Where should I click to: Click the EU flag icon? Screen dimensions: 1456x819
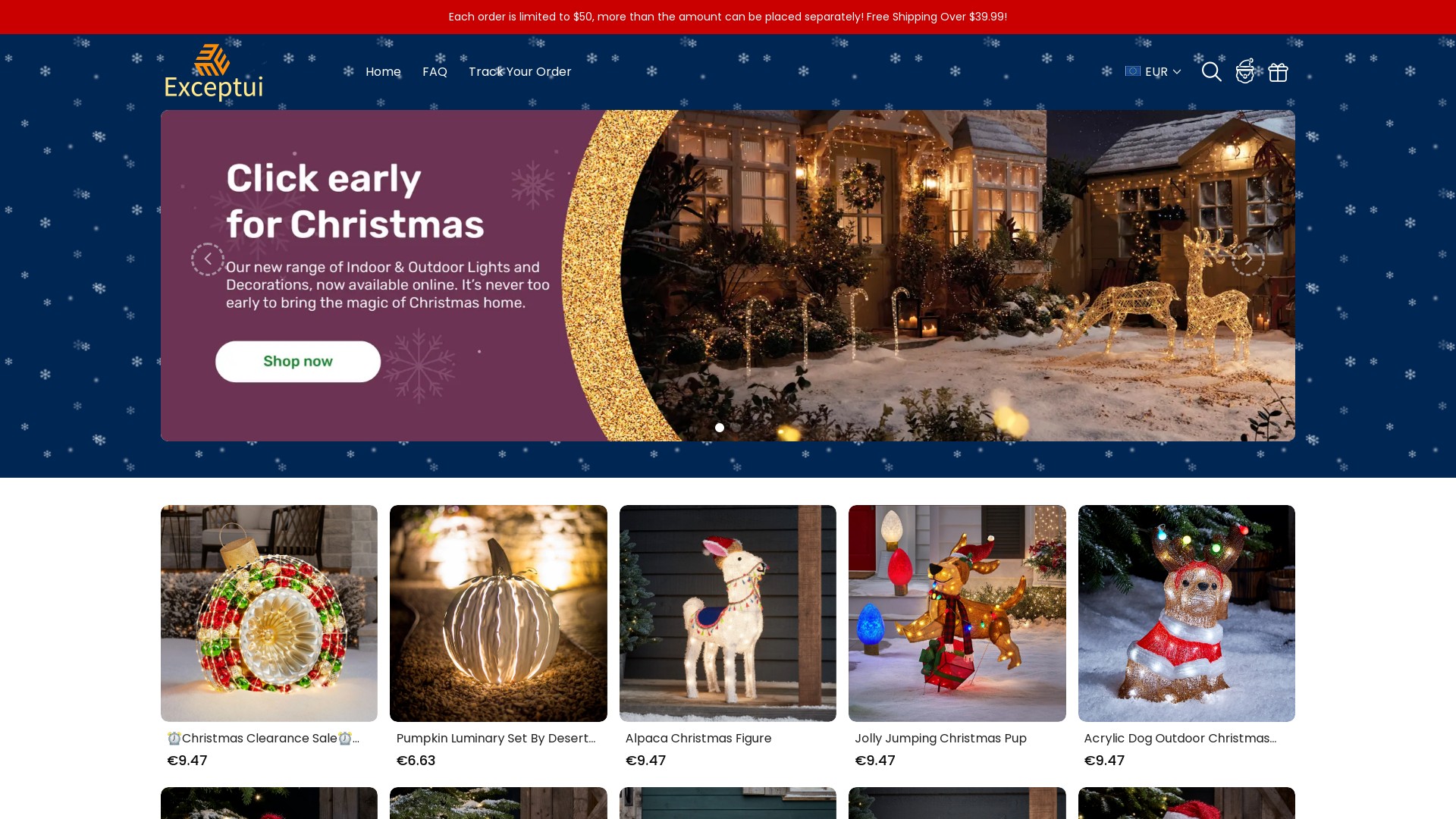[1133, 71]
